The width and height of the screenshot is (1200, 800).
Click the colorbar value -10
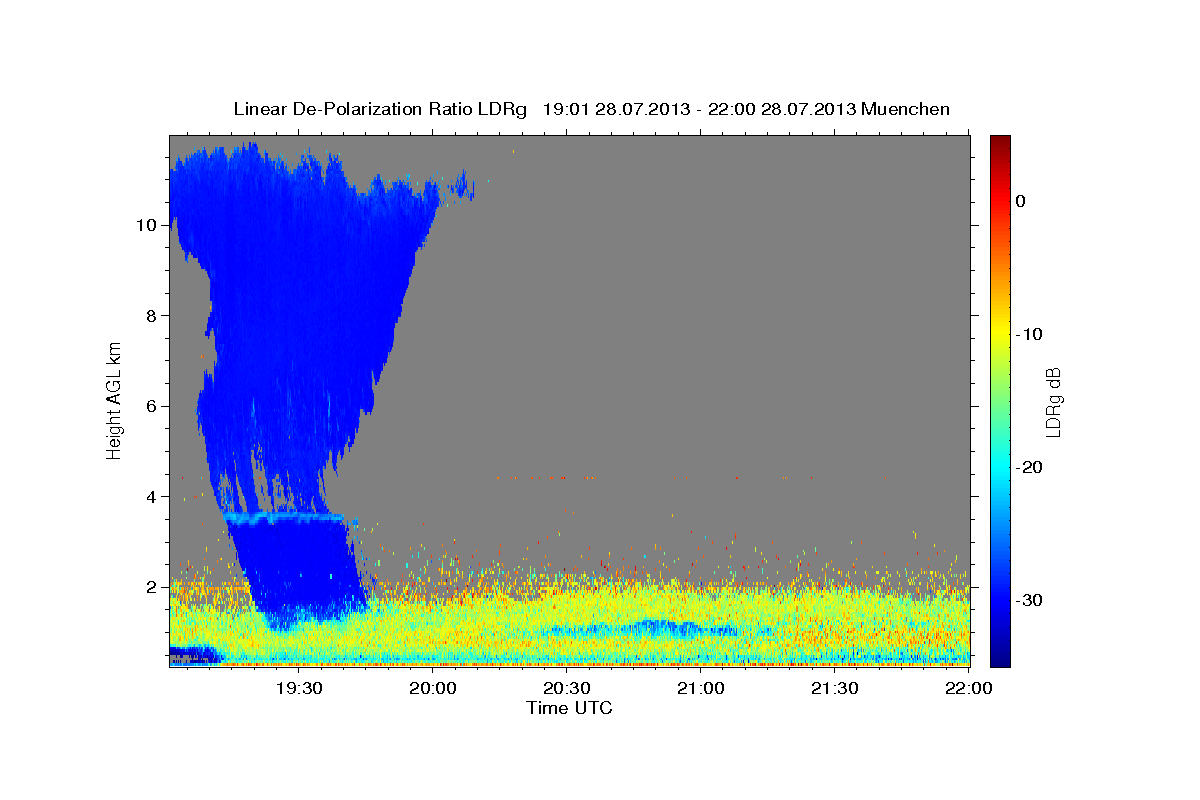(1030, 334)
